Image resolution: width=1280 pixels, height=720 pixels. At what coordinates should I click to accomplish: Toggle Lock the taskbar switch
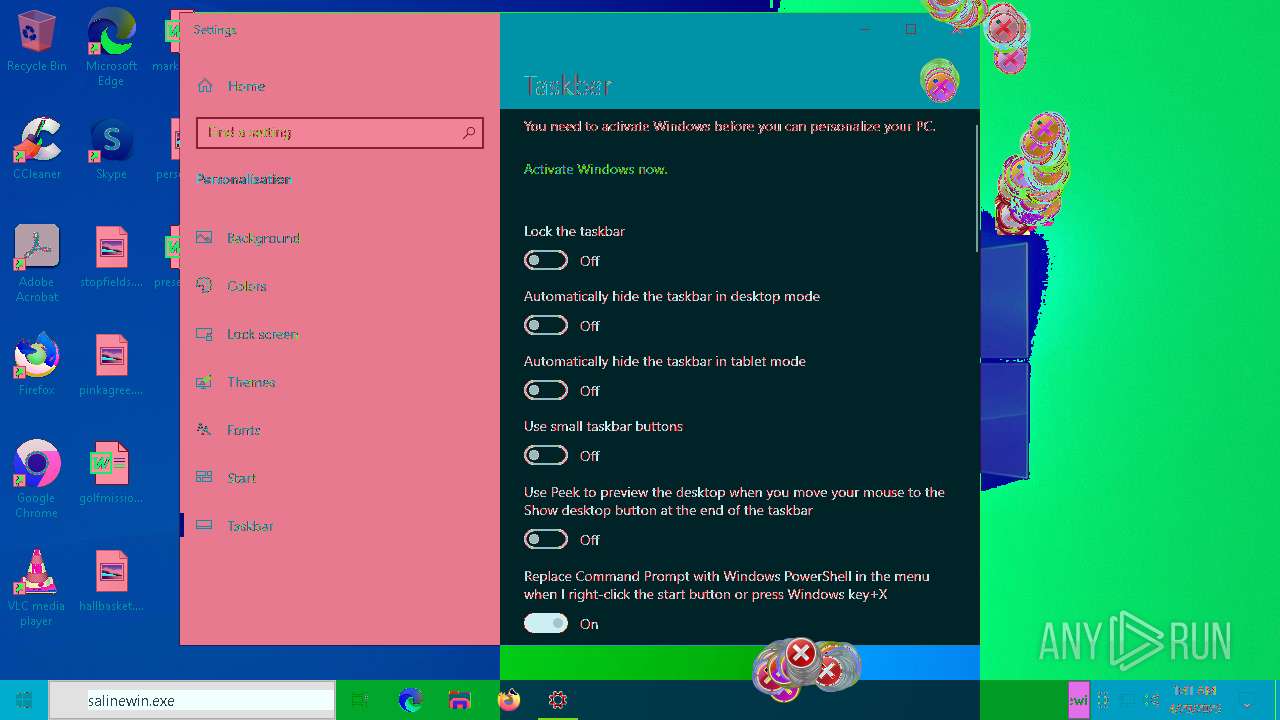coord(546,260)
